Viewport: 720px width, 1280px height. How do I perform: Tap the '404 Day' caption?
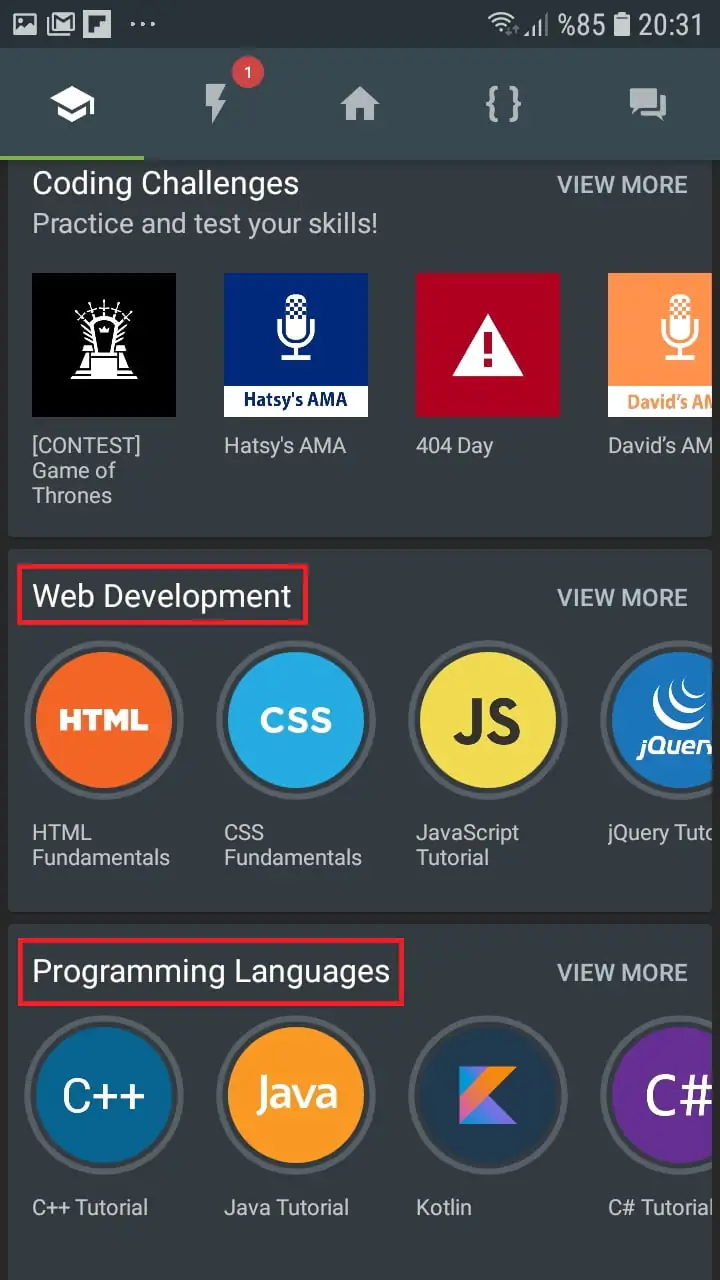pyautogui.click(x=455, y=446)
